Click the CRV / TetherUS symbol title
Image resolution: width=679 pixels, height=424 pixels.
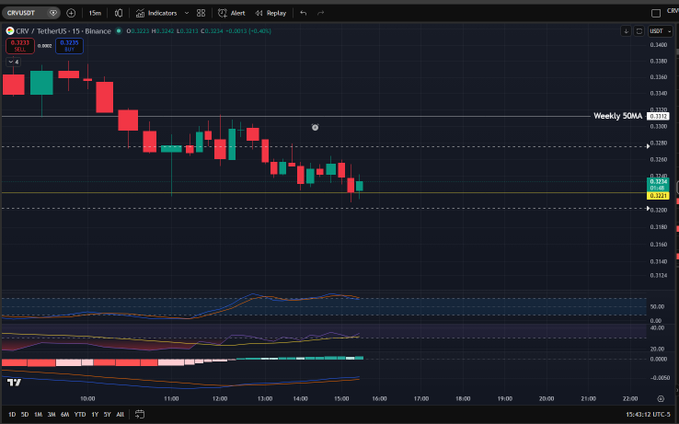pyautogui.click(x=63, y=31)
